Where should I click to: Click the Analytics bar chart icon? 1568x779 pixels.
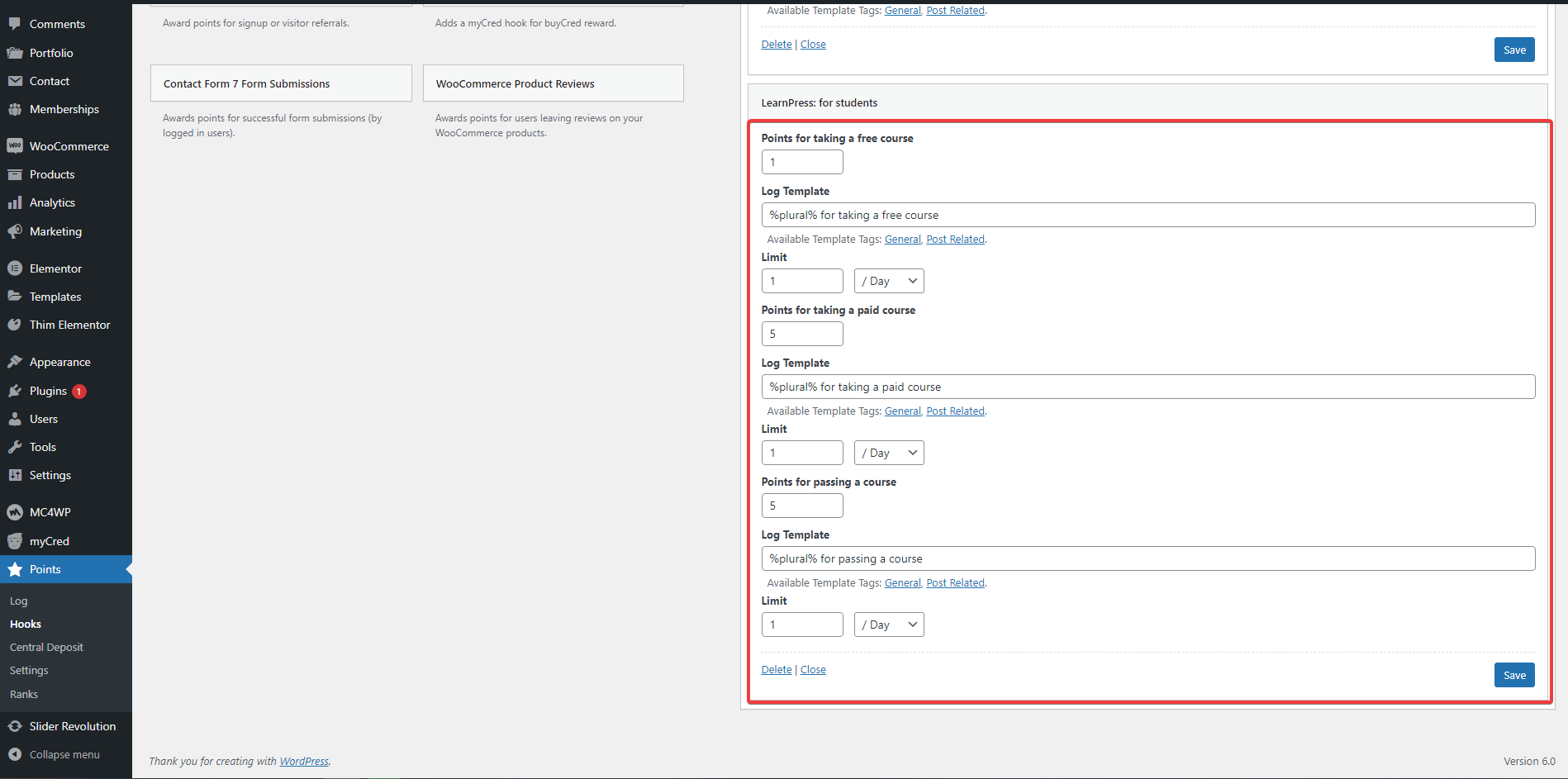(15, 202)
